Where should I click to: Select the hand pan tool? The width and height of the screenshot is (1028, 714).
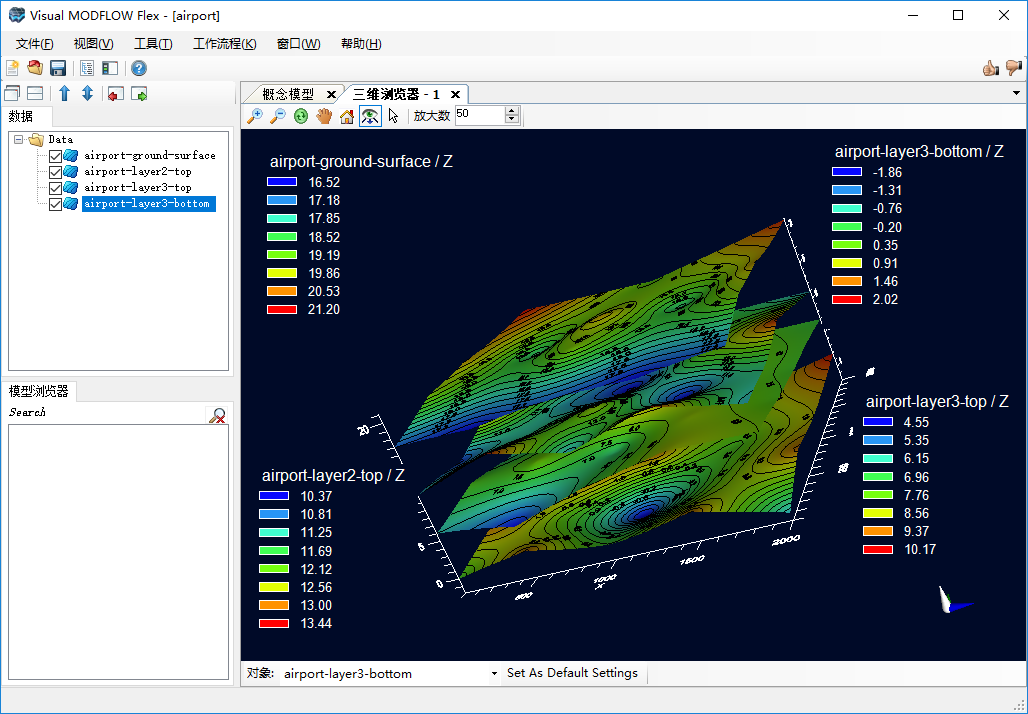[324, 116]
